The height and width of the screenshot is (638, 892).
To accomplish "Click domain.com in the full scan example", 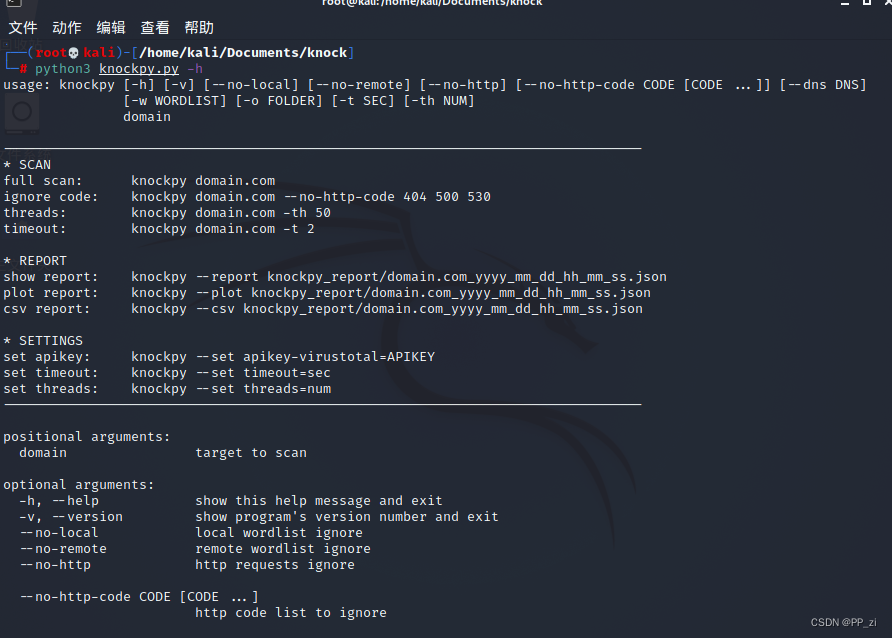I will (x=235, y=180).
